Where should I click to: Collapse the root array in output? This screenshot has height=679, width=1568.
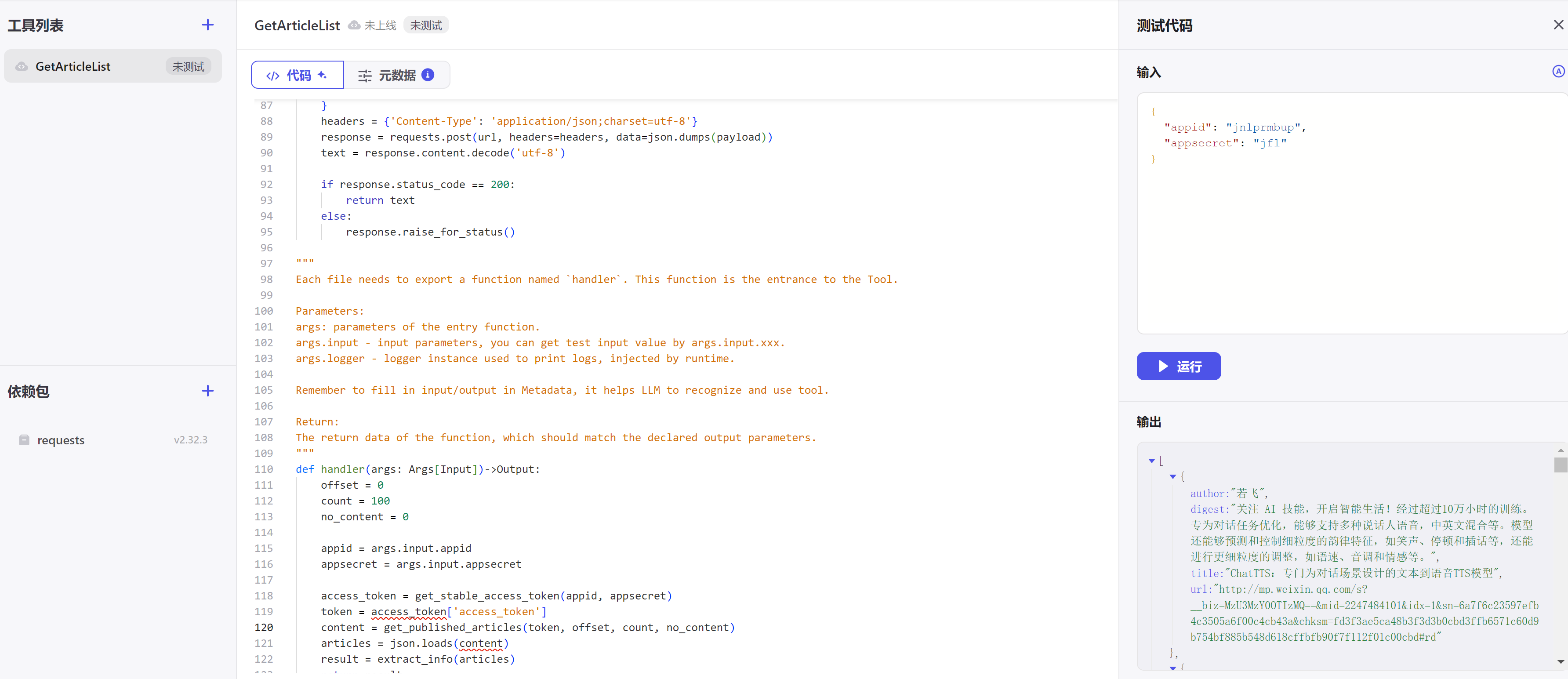(1152, 461)
